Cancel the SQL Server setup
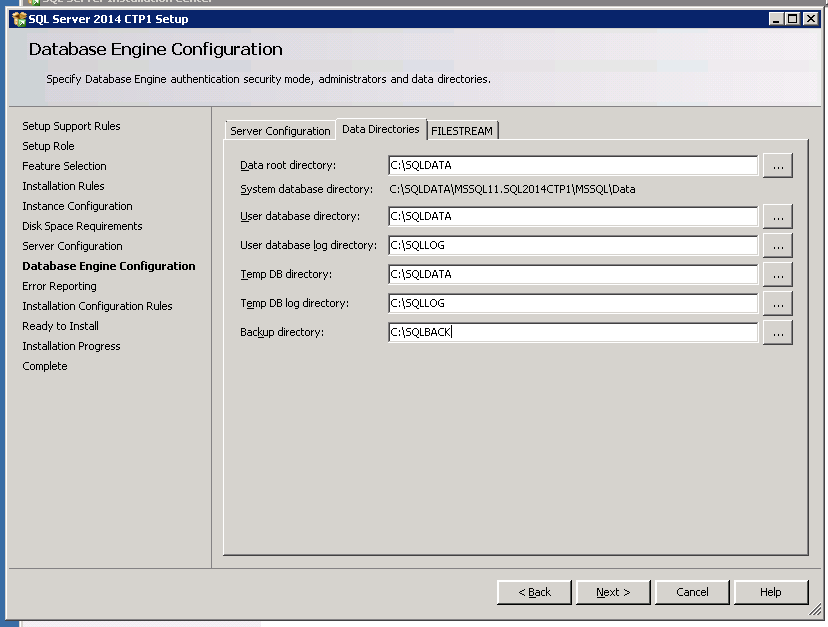The width and height of the screenshot is (828, 627). click(692, 592)
